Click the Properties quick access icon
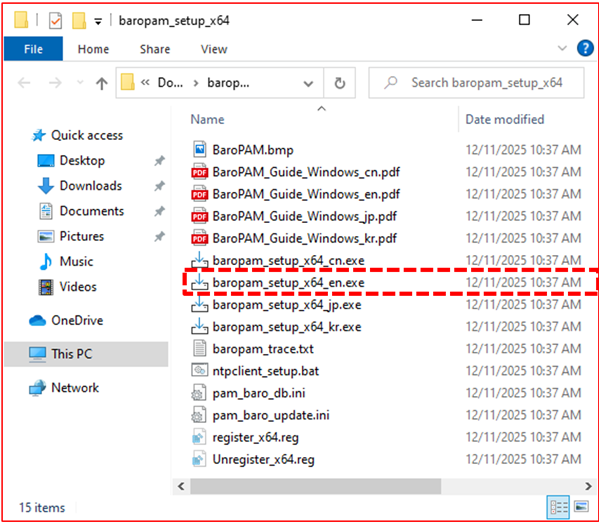Viewport: 599px width, 523px height. coord(55,20)
